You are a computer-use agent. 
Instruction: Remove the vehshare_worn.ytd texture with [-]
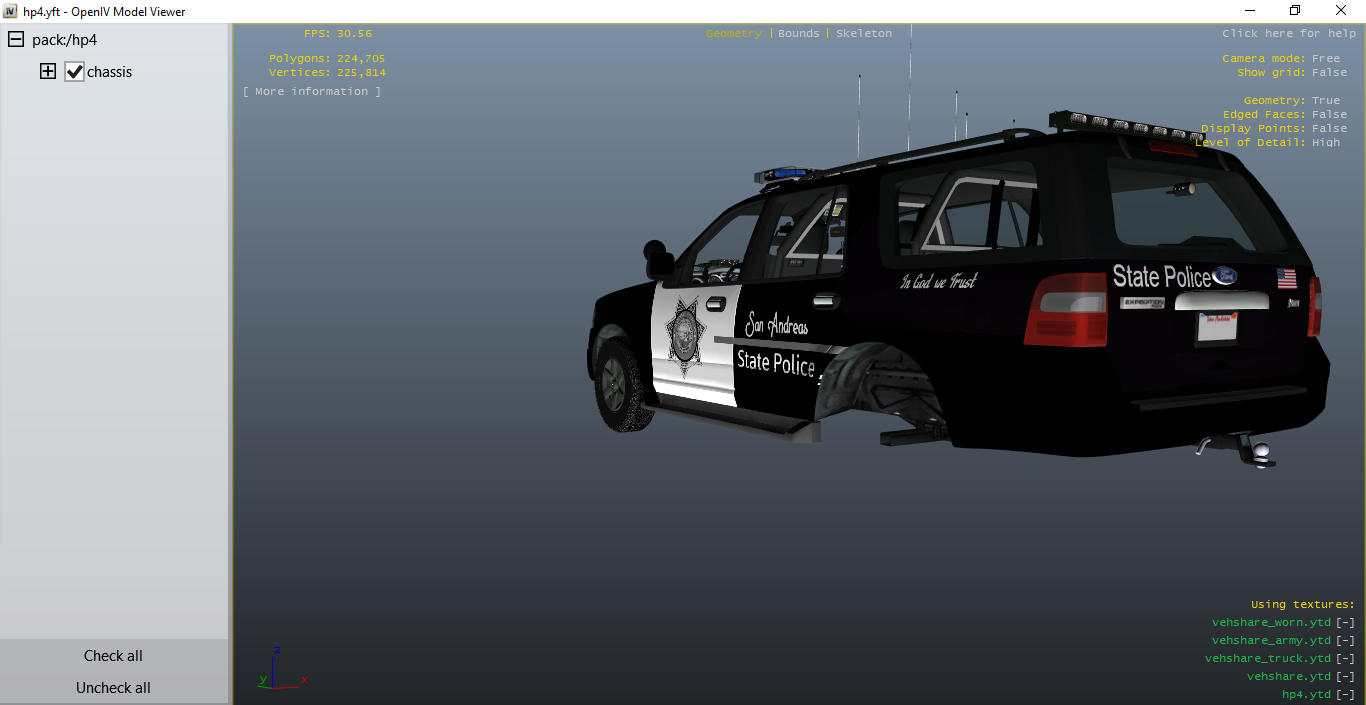click(x=1345, y=623)
